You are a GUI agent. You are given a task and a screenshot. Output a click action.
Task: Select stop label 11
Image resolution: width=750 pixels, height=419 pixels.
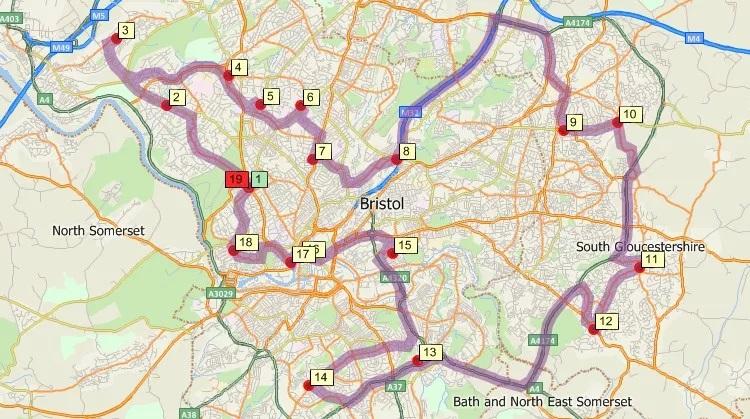click(651, 260)
